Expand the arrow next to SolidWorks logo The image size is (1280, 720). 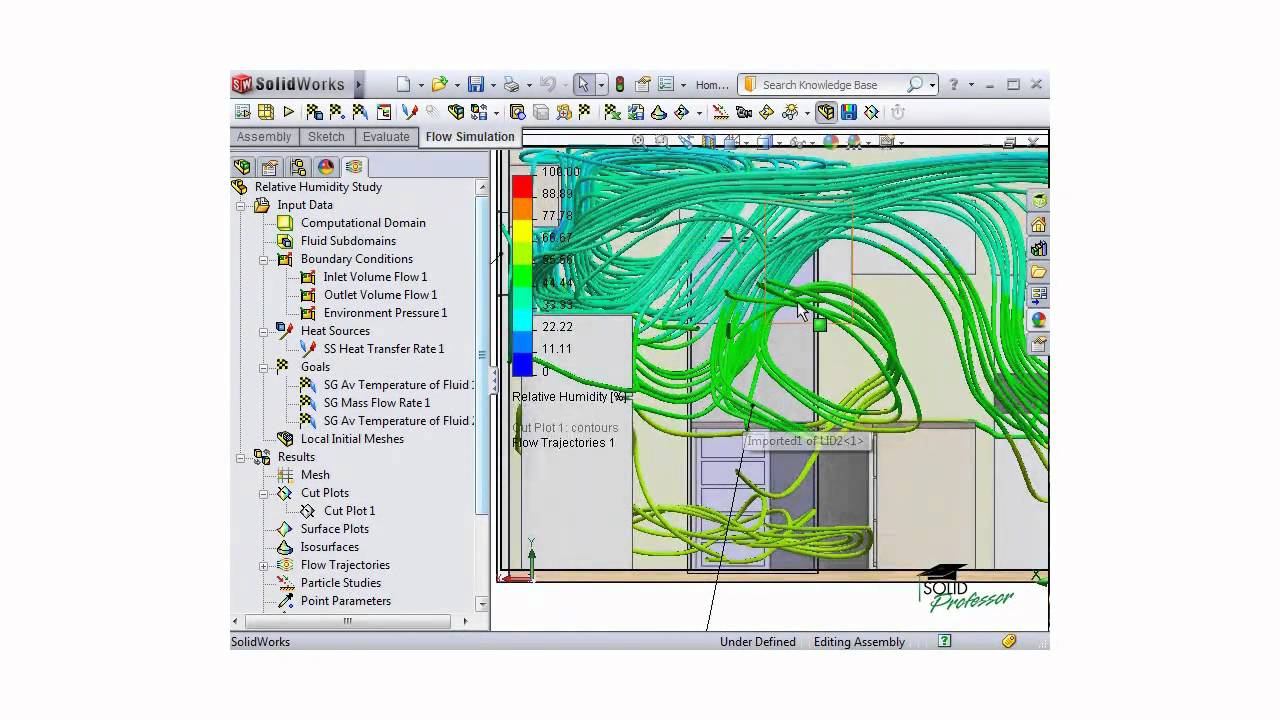(358, 85)
